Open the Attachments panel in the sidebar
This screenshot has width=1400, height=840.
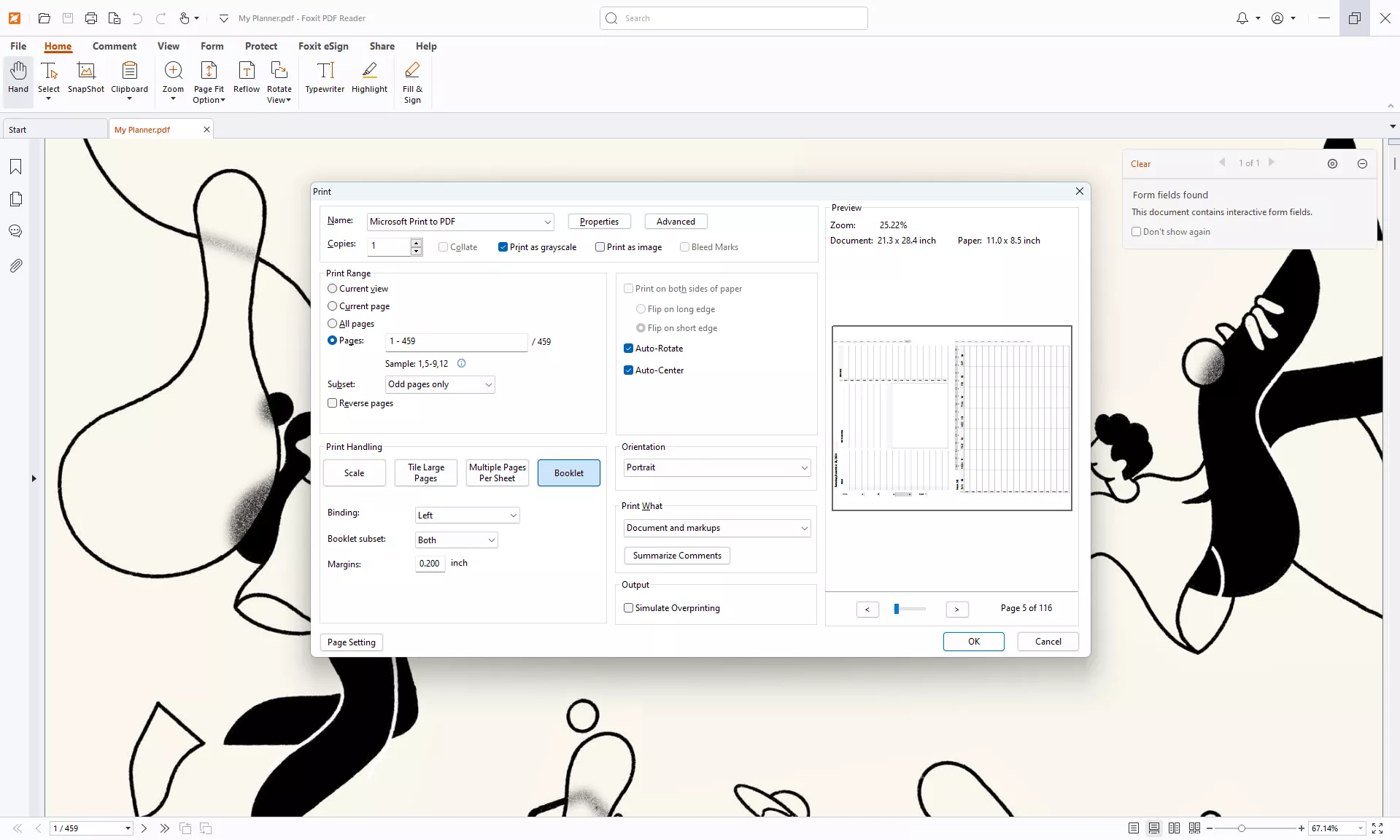pyautogui.click(x=15, y=265)
